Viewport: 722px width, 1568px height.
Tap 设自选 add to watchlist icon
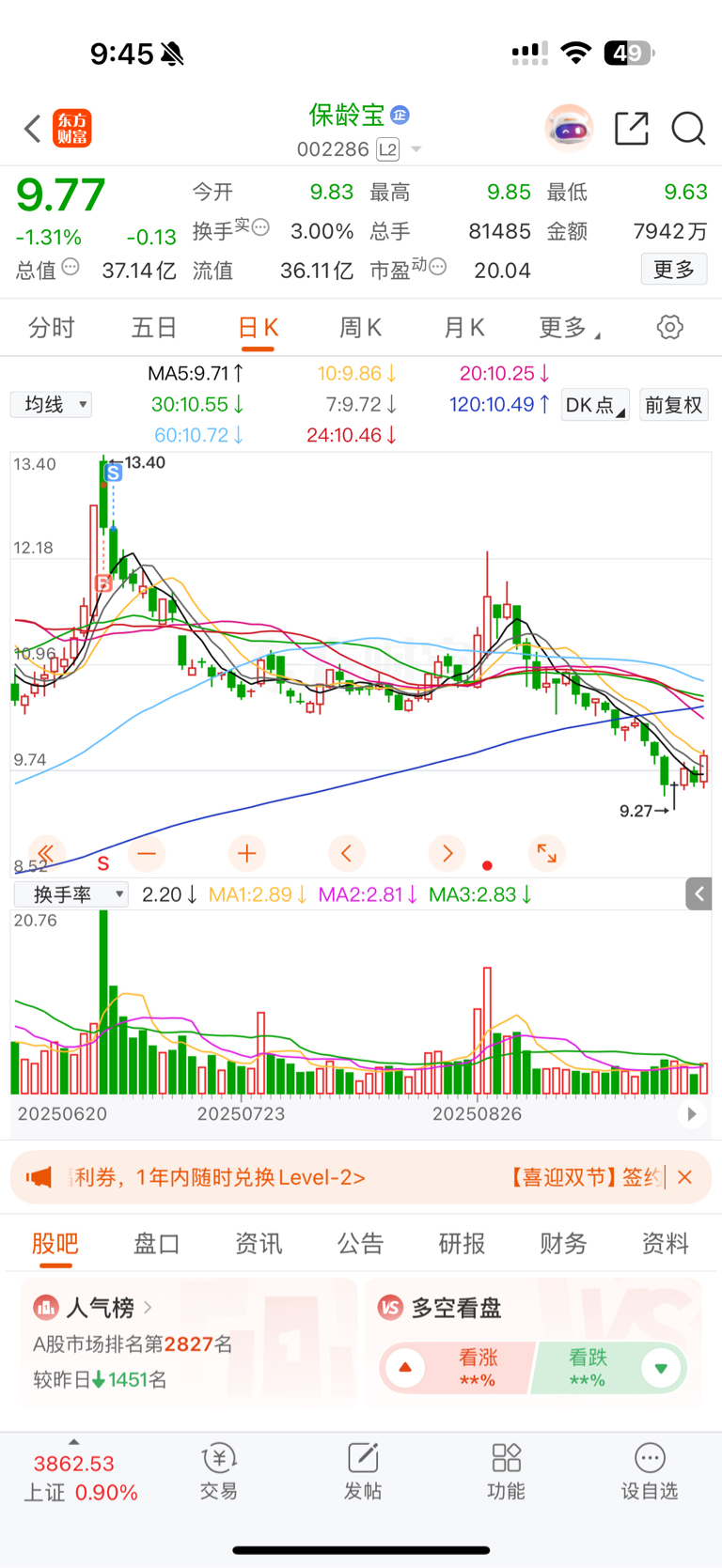point(650,1470)
